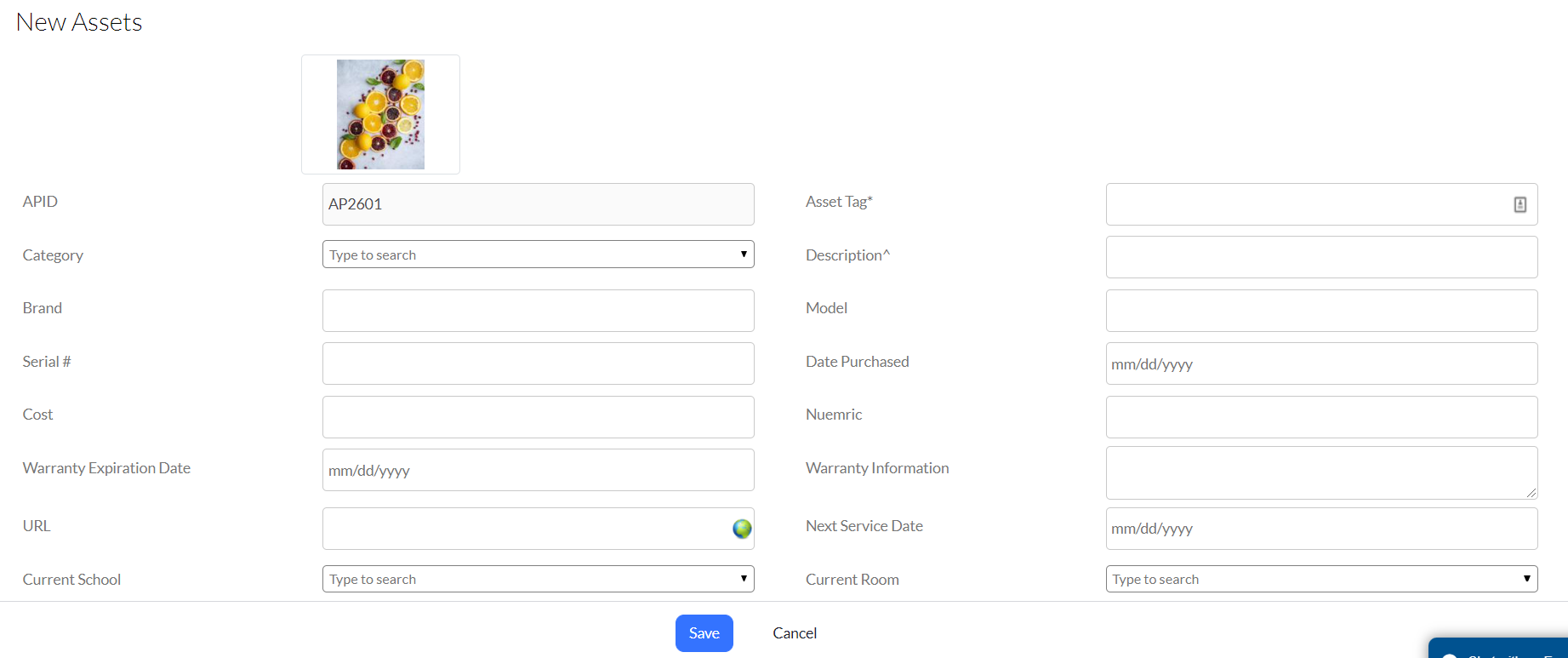
Task: Click the Brand label
Action: tap(43, 308)
